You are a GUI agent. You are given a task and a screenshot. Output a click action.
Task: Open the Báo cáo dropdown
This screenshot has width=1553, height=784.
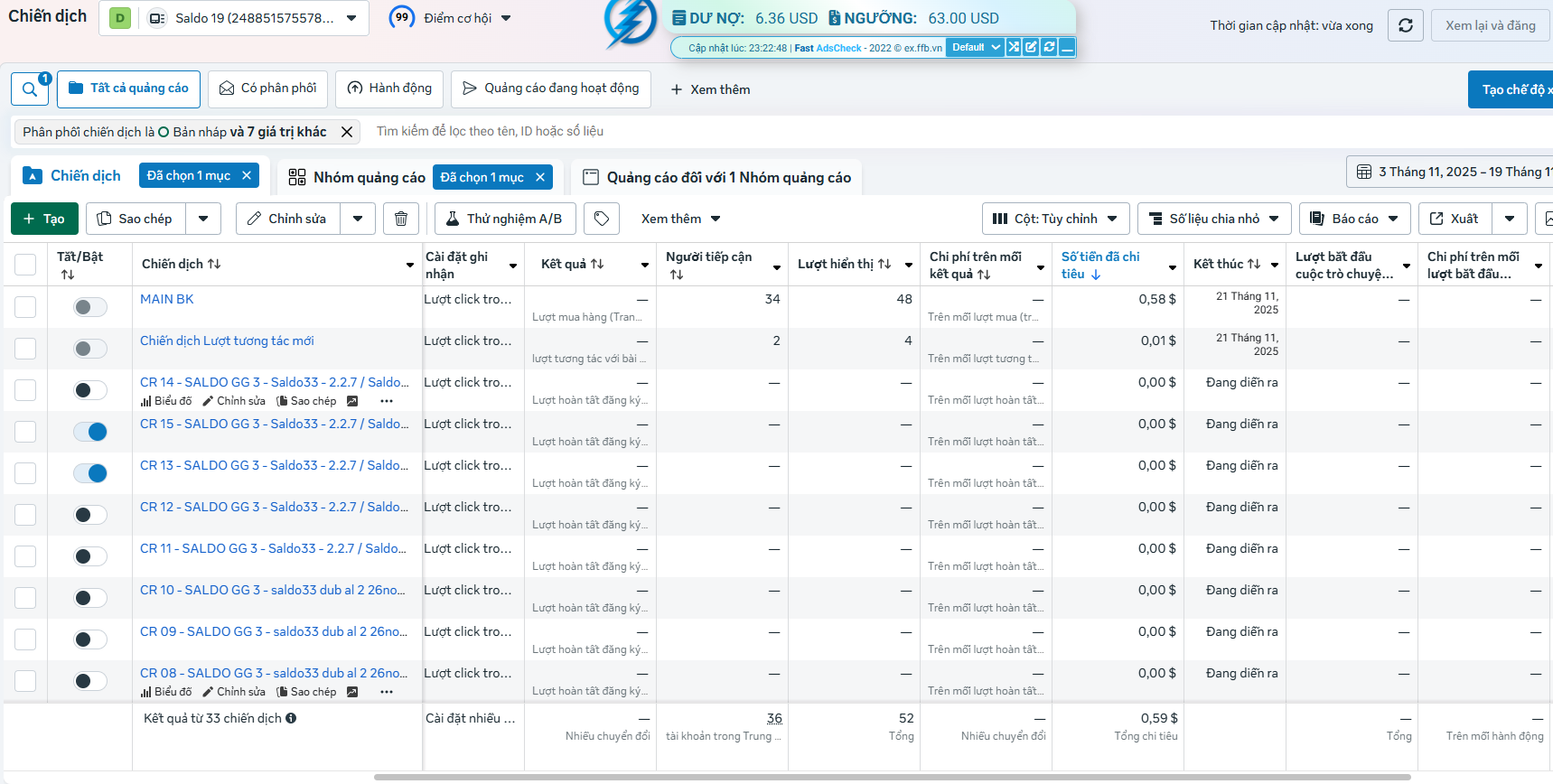[x=1354, y=219]
